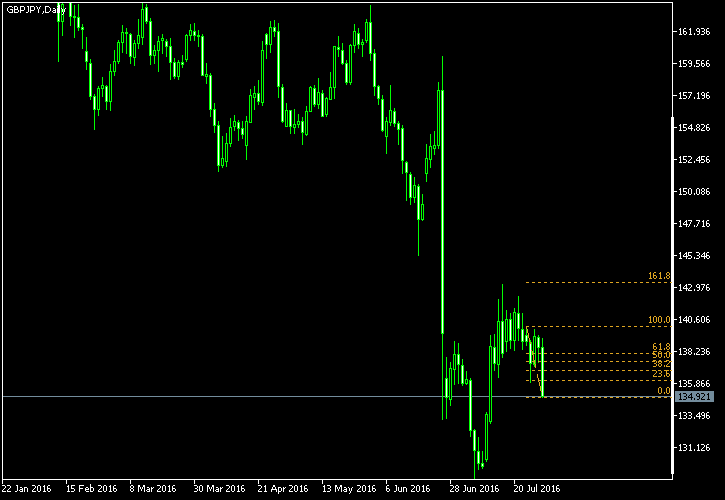Click the 157.196 price axis value

tap(694, 96)
